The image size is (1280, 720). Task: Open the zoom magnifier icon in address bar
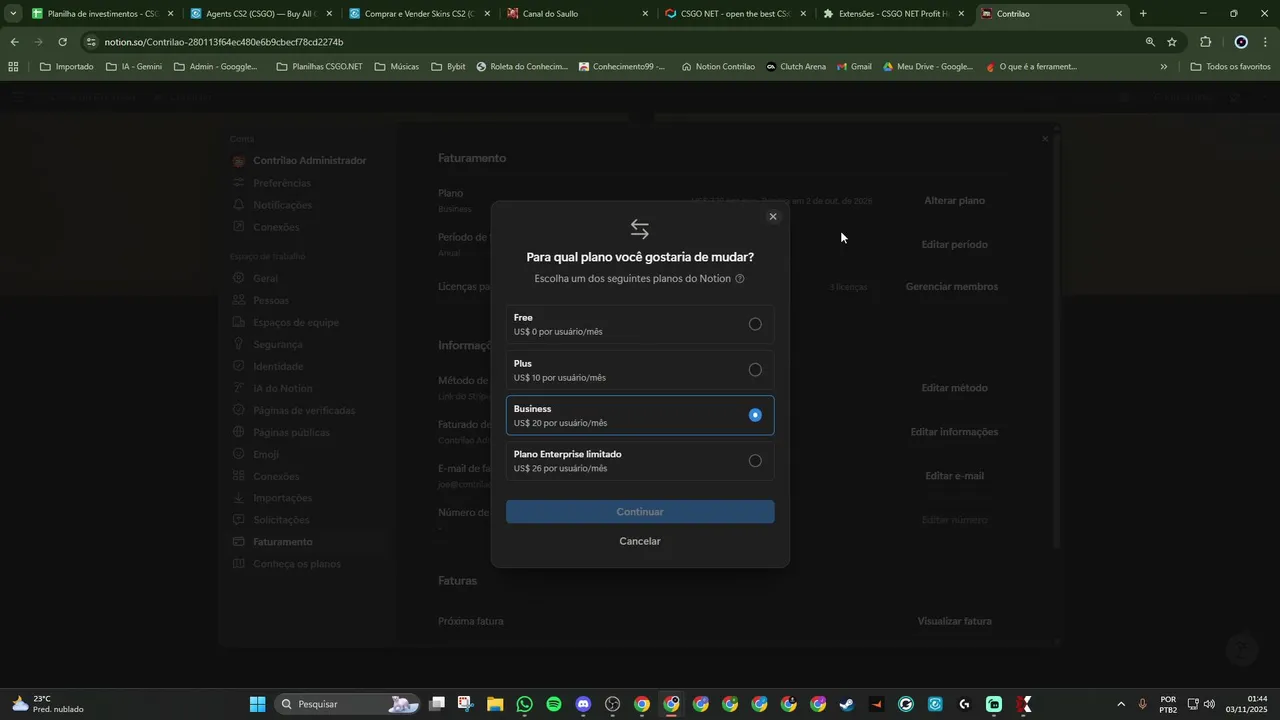(x=1150, y=42)
